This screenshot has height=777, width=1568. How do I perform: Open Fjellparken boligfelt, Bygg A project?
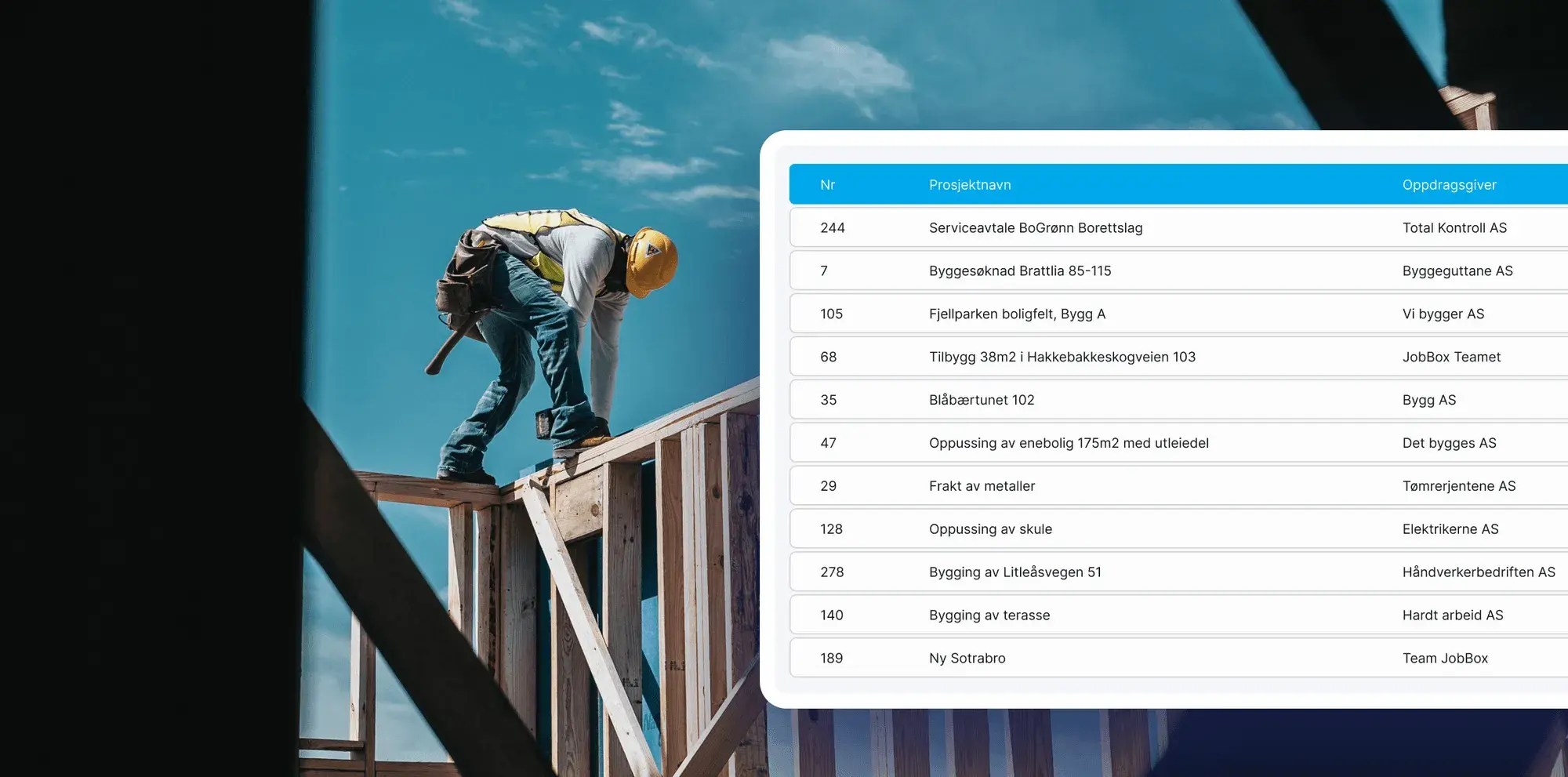[1017, 314]
